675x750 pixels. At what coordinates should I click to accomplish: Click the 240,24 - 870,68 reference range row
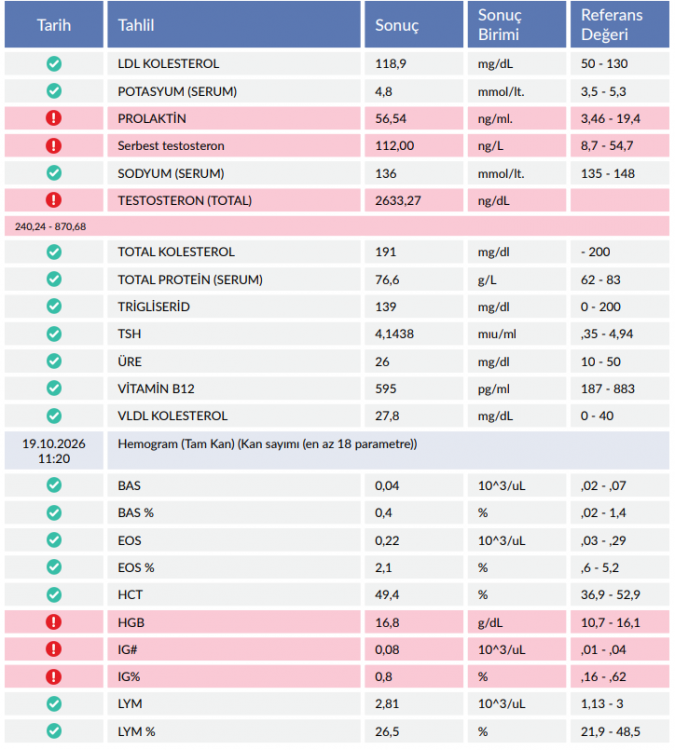[x=337, y=226]
